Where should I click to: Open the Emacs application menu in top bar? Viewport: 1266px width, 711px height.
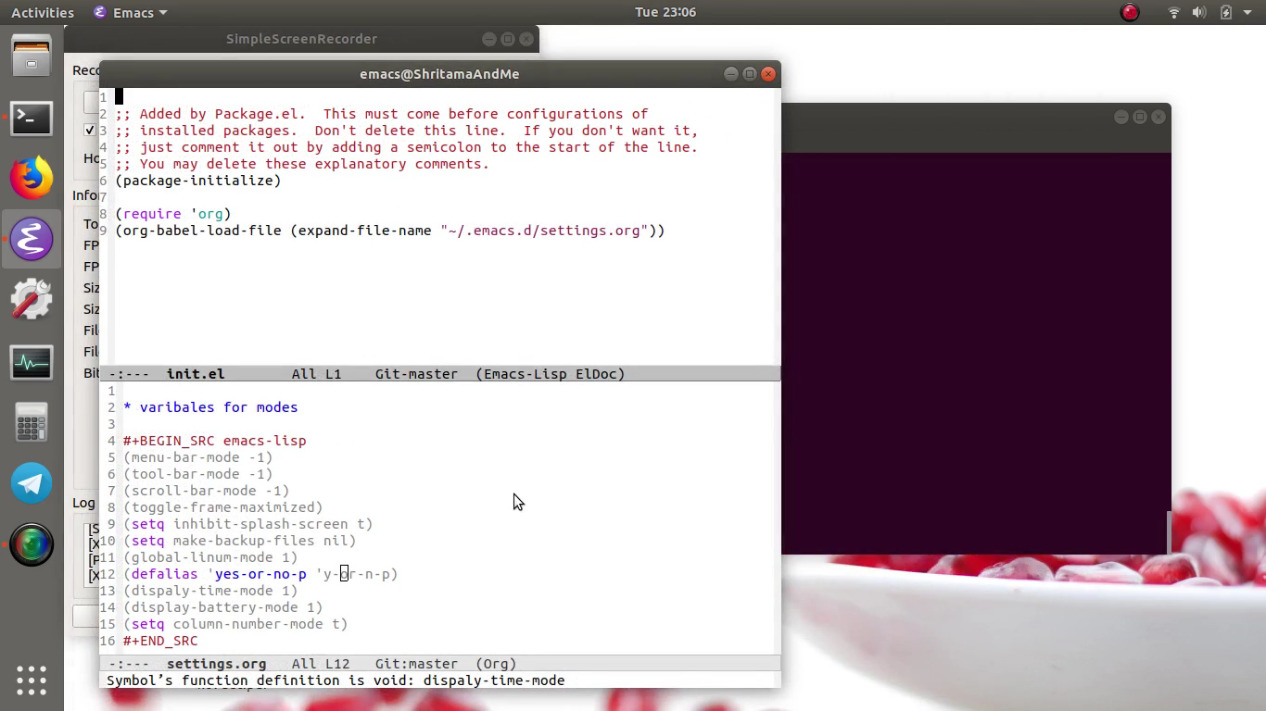point(130,12)
